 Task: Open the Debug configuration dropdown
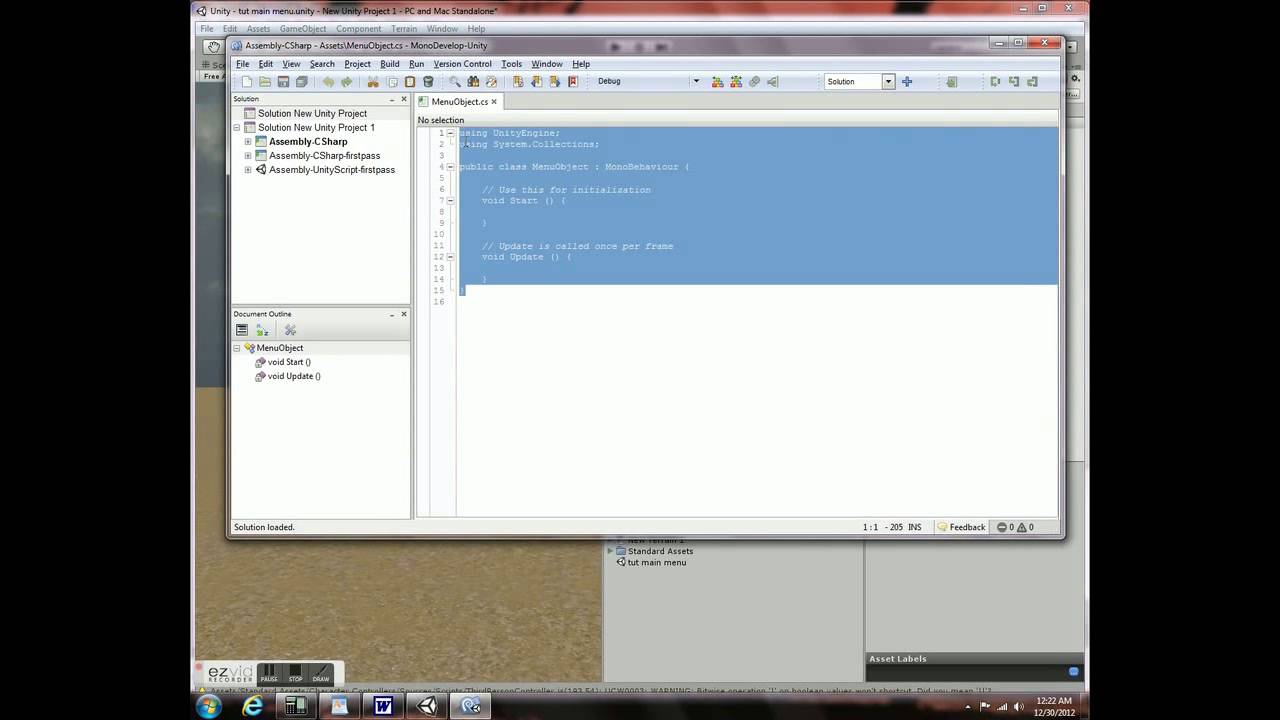696,82
